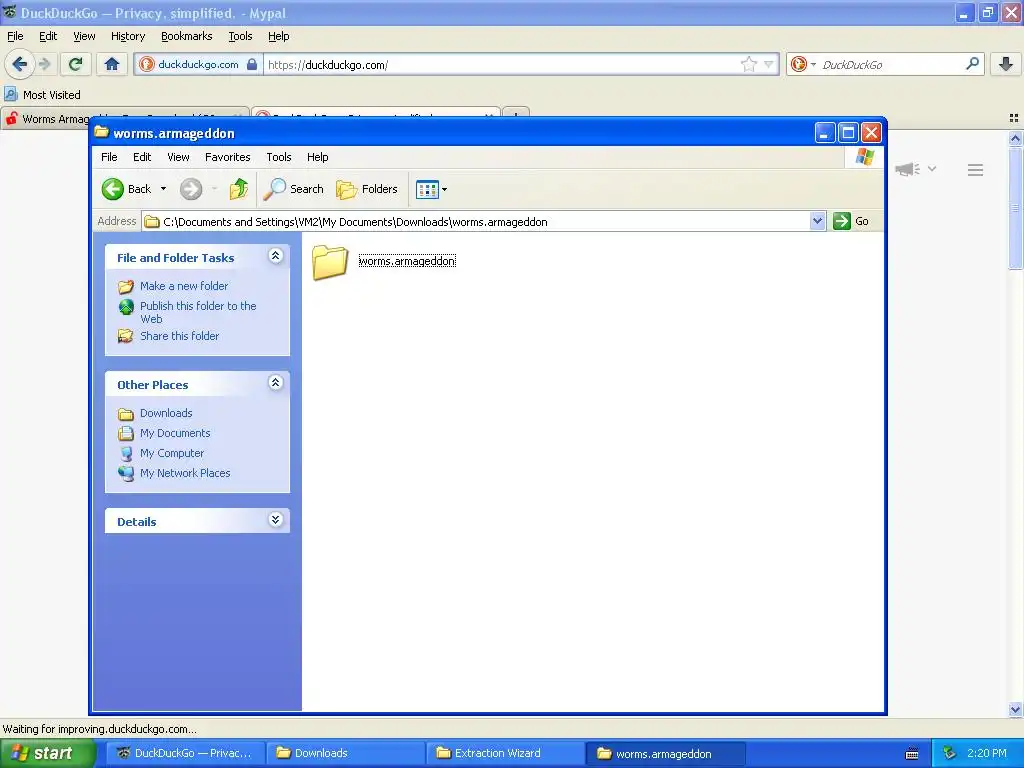This screenshot has height=768, width=1024.
Task: Click the search magnifier in browser search box
Action: [972, 63]
